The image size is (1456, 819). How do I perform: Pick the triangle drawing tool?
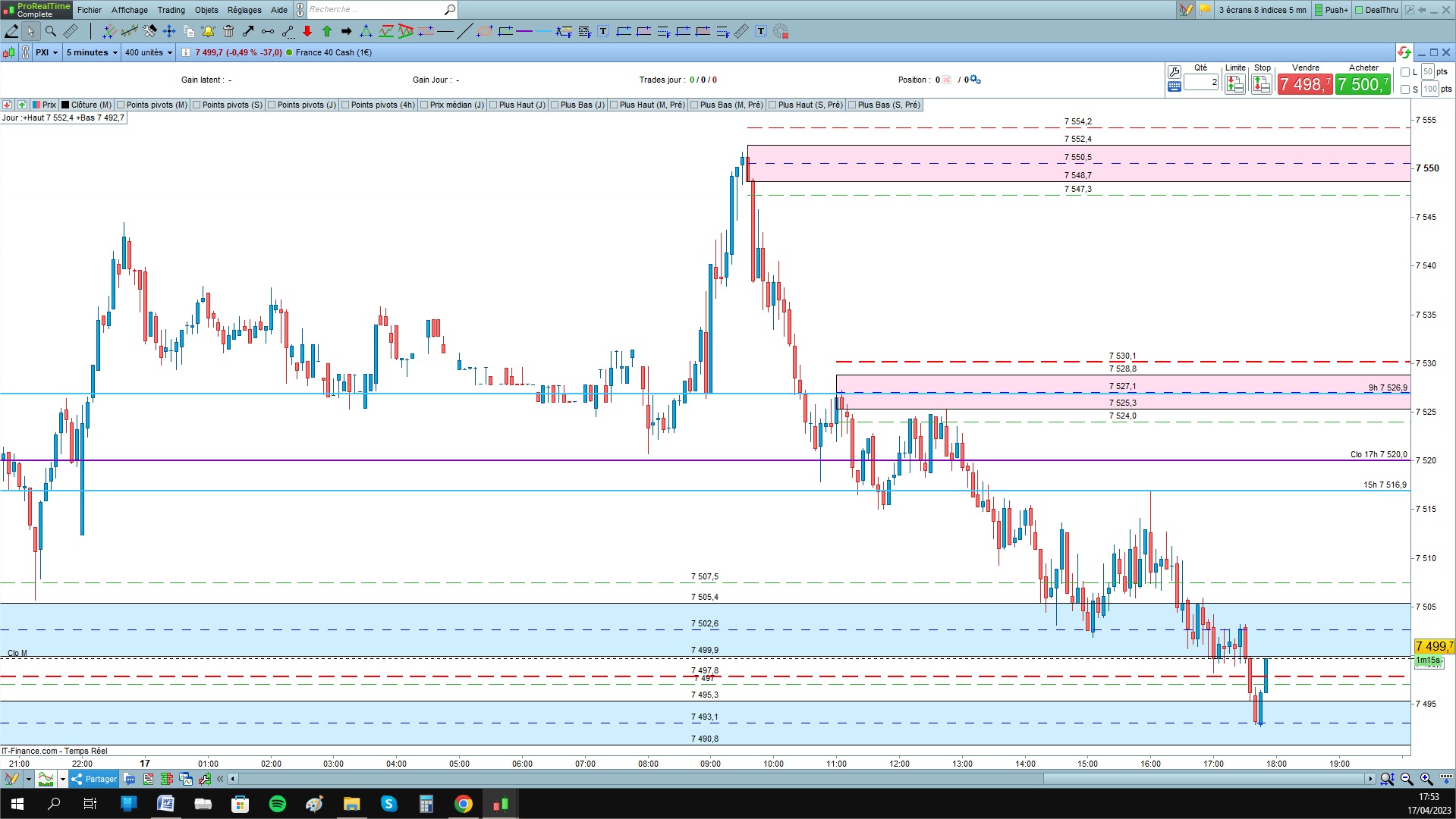click(366, 31)
